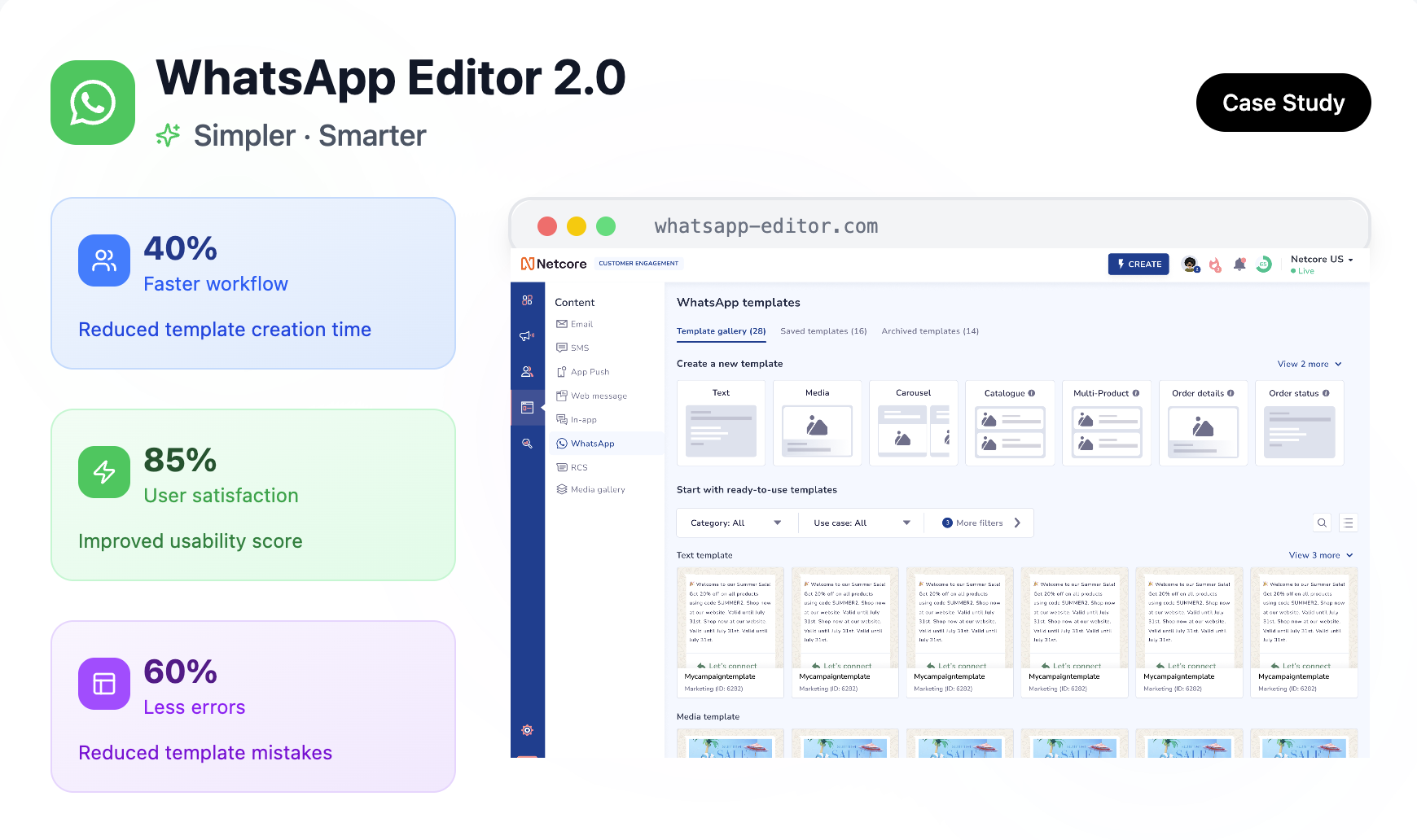The image size is (1417, 840).
Task: Open the dashboard grid icon in sidebar
Action: [x=527, y=300]
